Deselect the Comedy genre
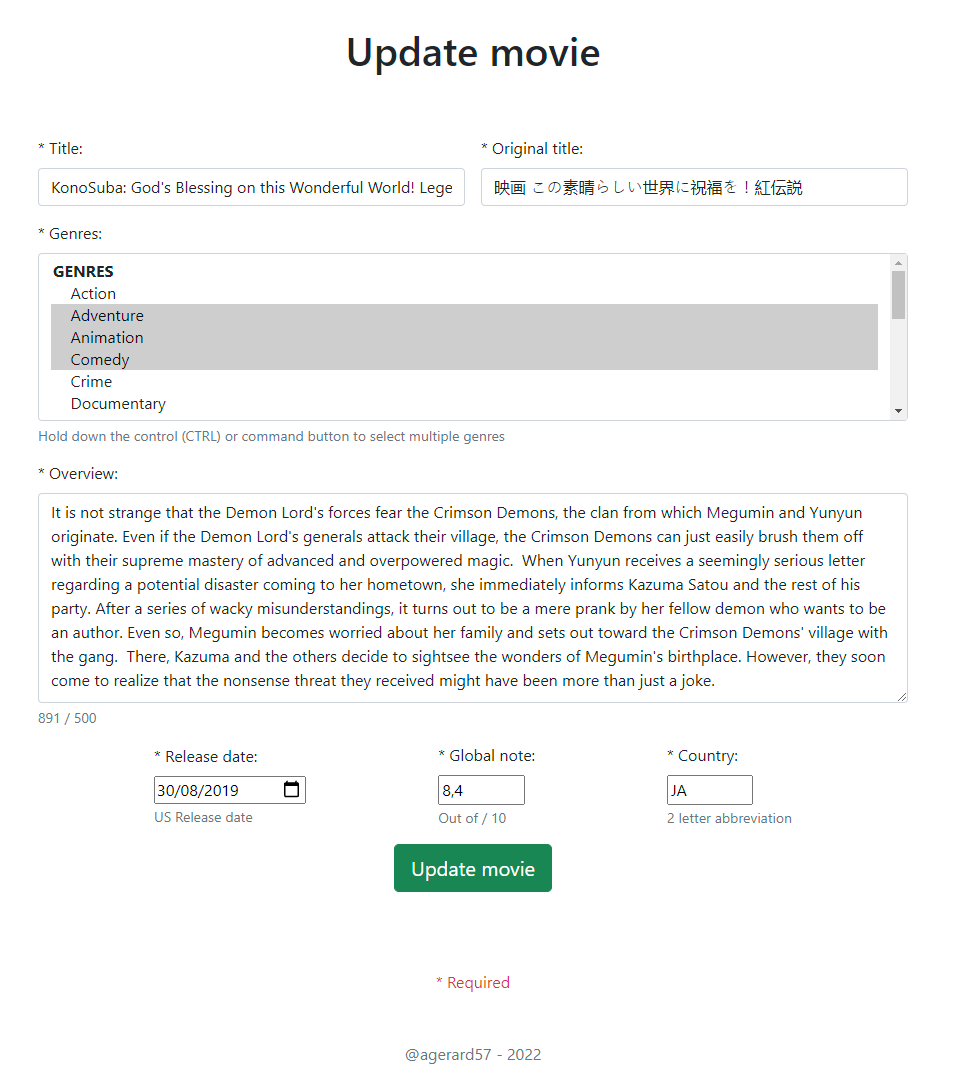The height and width of the screenshot is (1091, 973). 99,359
